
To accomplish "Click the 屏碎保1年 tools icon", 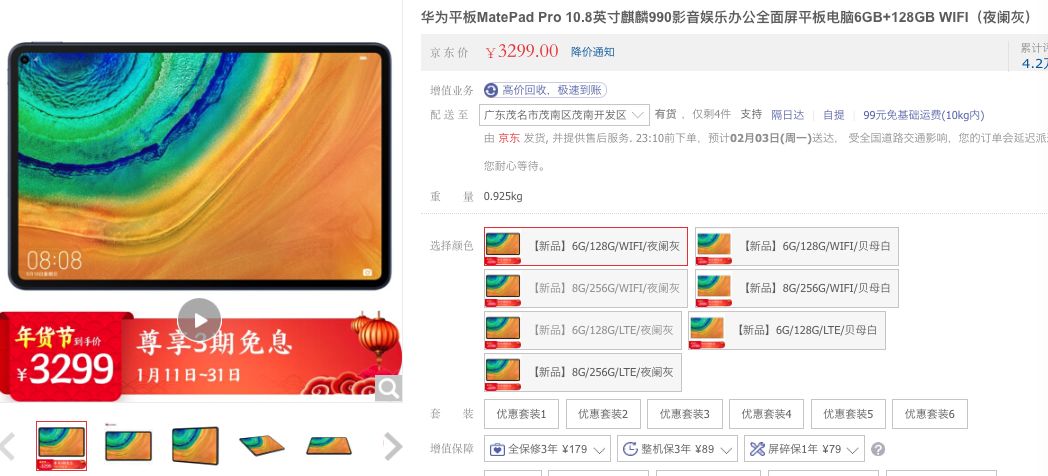I will (757, 449).
